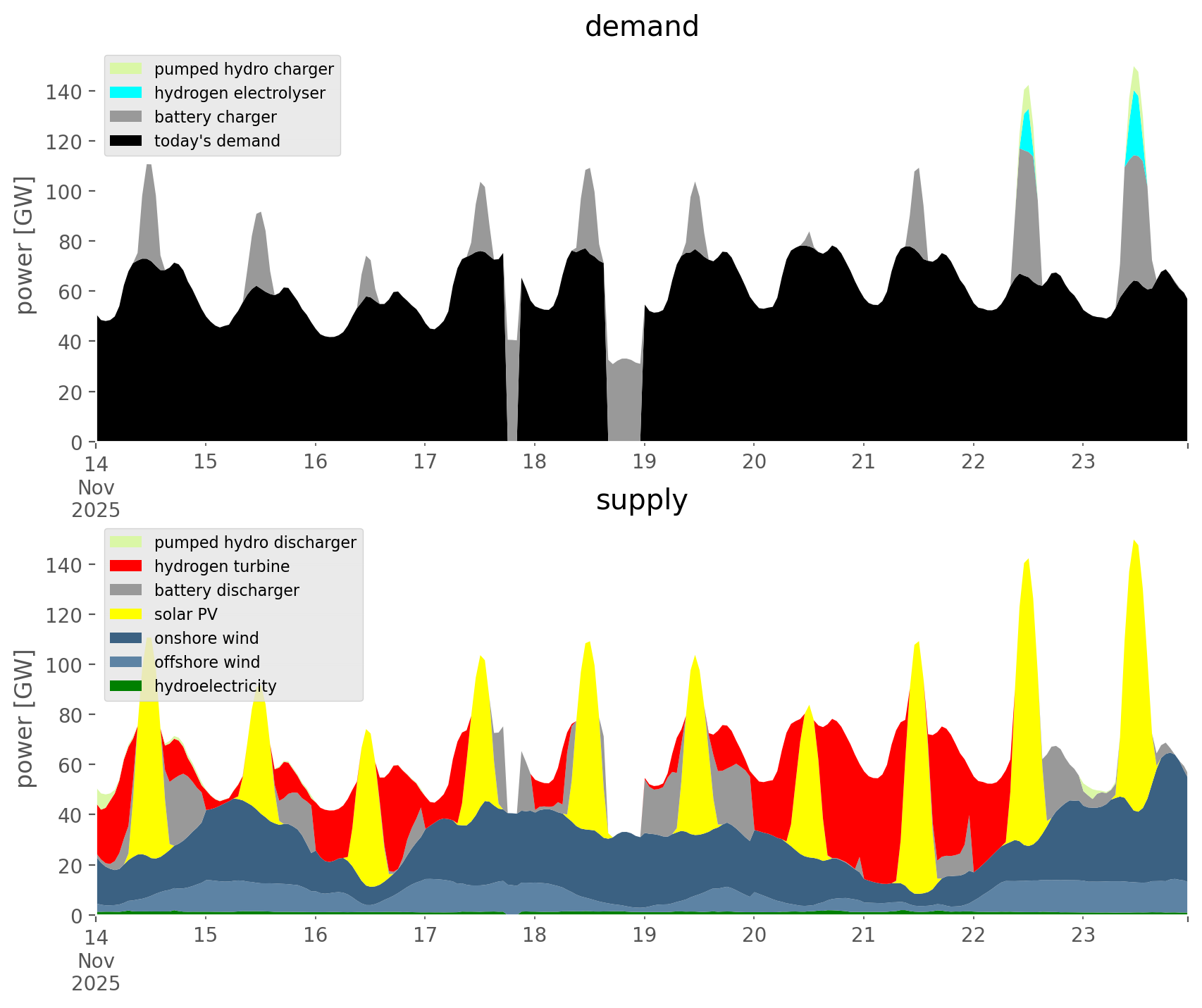Click the gray battery discharger legend swatch

coord(126,590)
